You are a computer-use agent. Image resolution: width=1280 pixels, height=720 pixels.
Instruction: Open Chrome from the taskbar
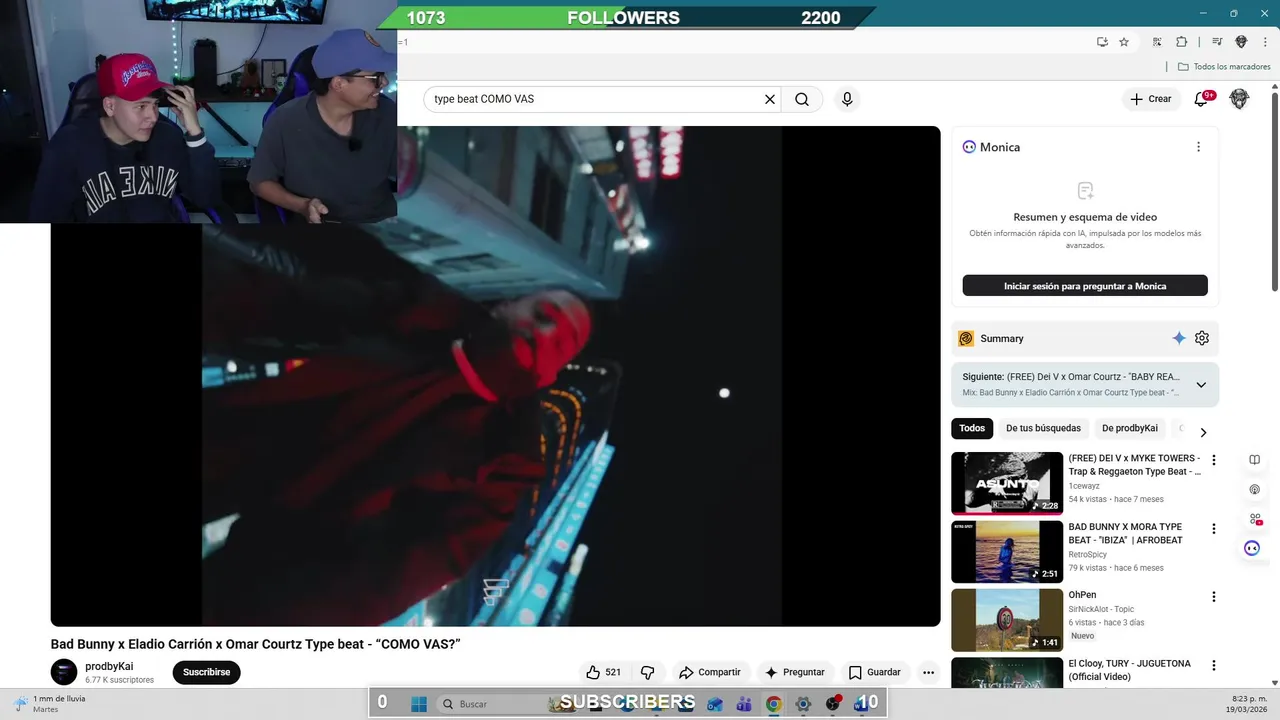coord(773,704)
